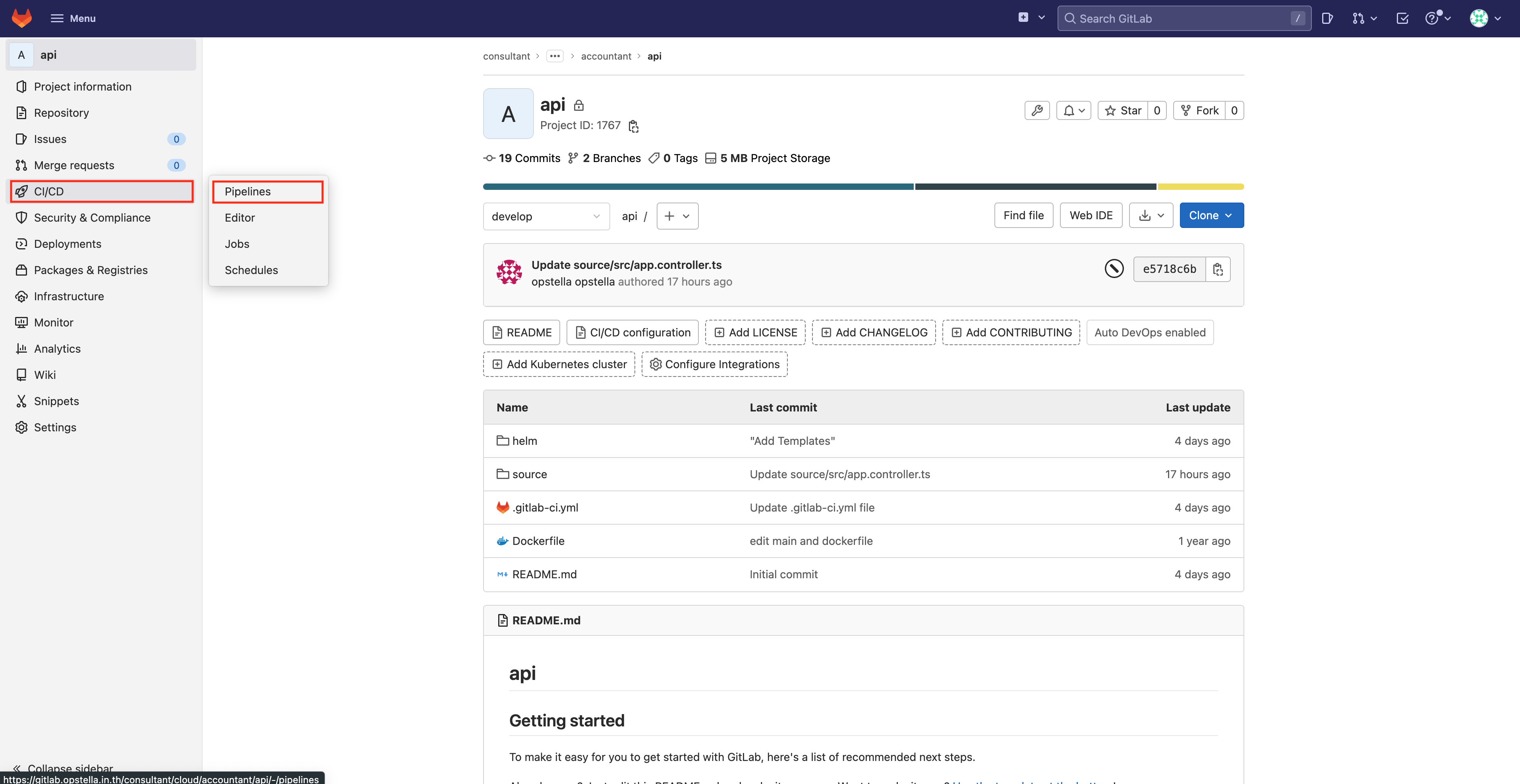Click the Settings gear icon in sidebar
Screen dimensions: 1520x784
click(21, 427)
